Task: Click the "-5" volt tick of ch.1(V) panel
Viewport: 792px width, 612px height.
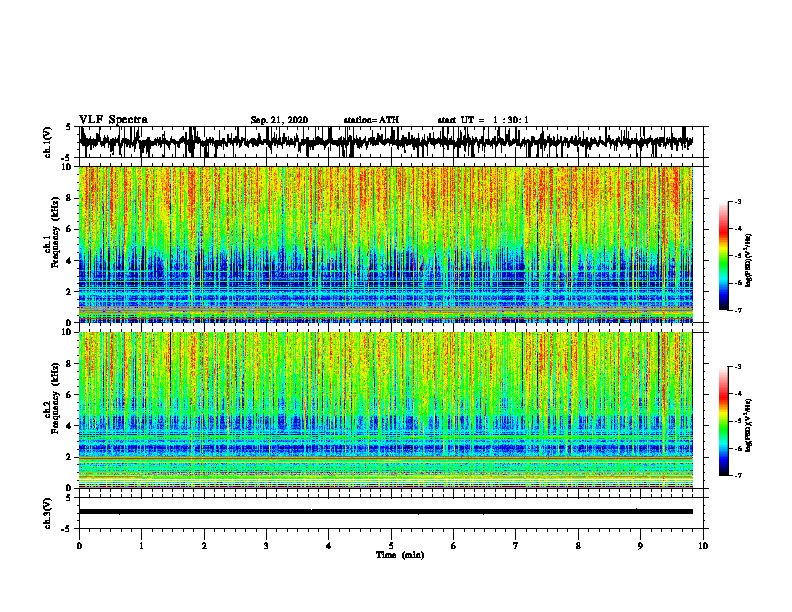Action: [x=67, y=158]
